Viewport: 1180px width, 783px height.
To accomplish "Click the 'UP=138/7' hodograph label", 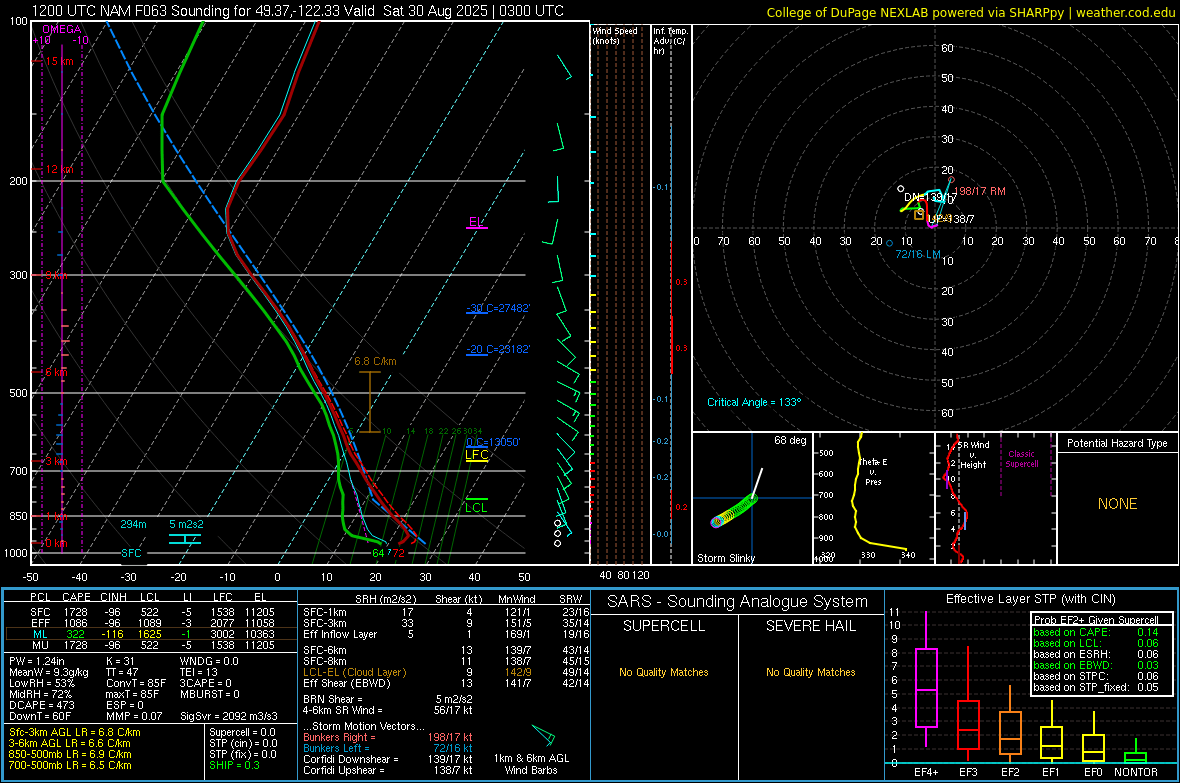I will [x=951, y=219].
